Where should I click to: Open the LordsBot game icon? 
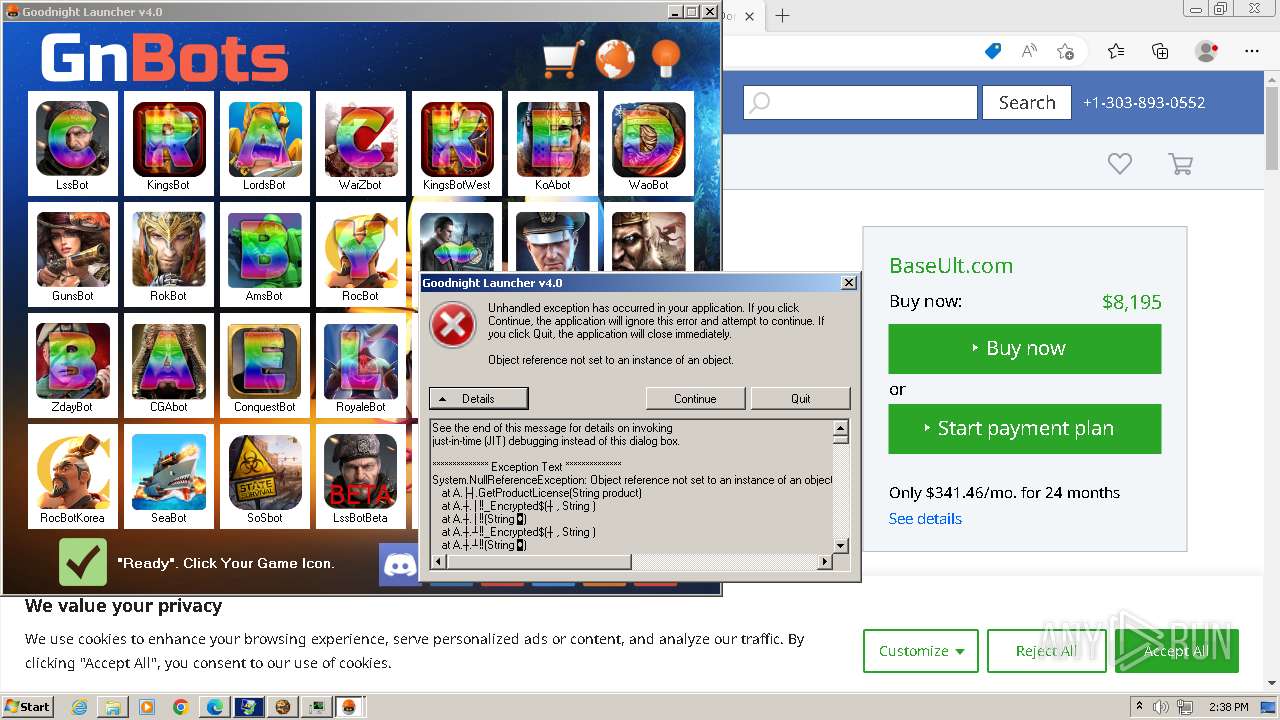point(265,142)
